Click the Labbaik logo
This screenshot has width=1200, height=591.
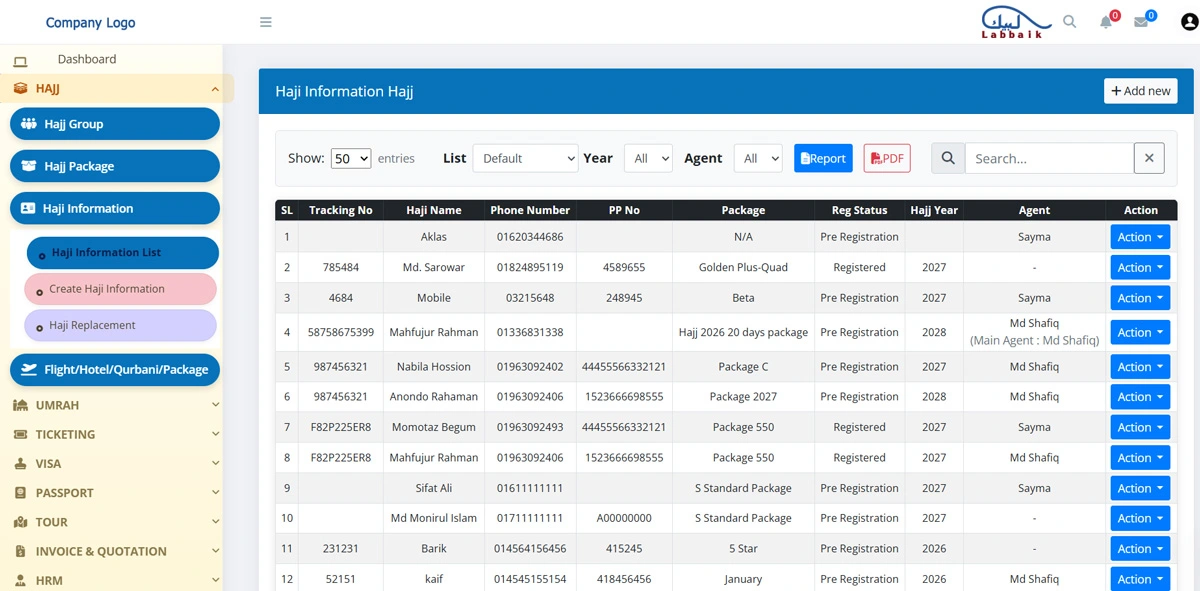(x=1015, y=22)
